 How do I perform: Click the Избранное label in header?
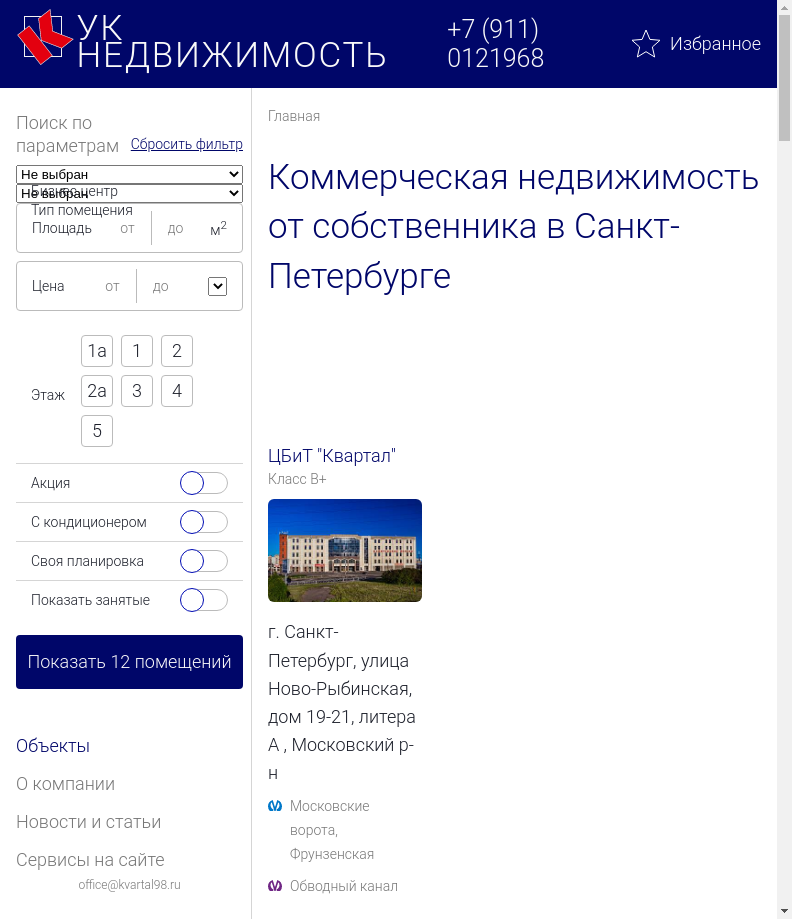[715, 44]
